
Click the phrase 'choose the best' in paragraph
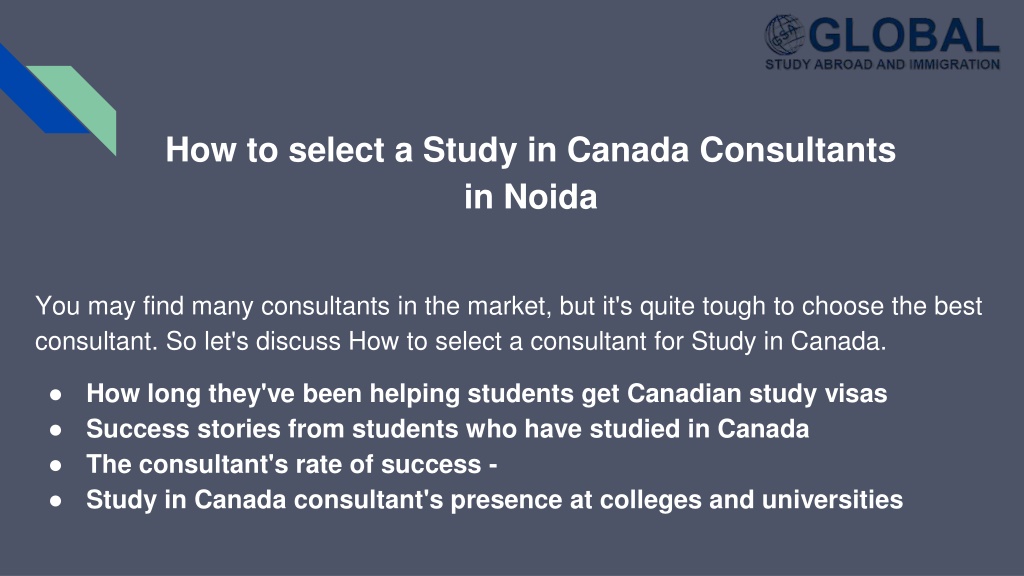click(892, 306)
